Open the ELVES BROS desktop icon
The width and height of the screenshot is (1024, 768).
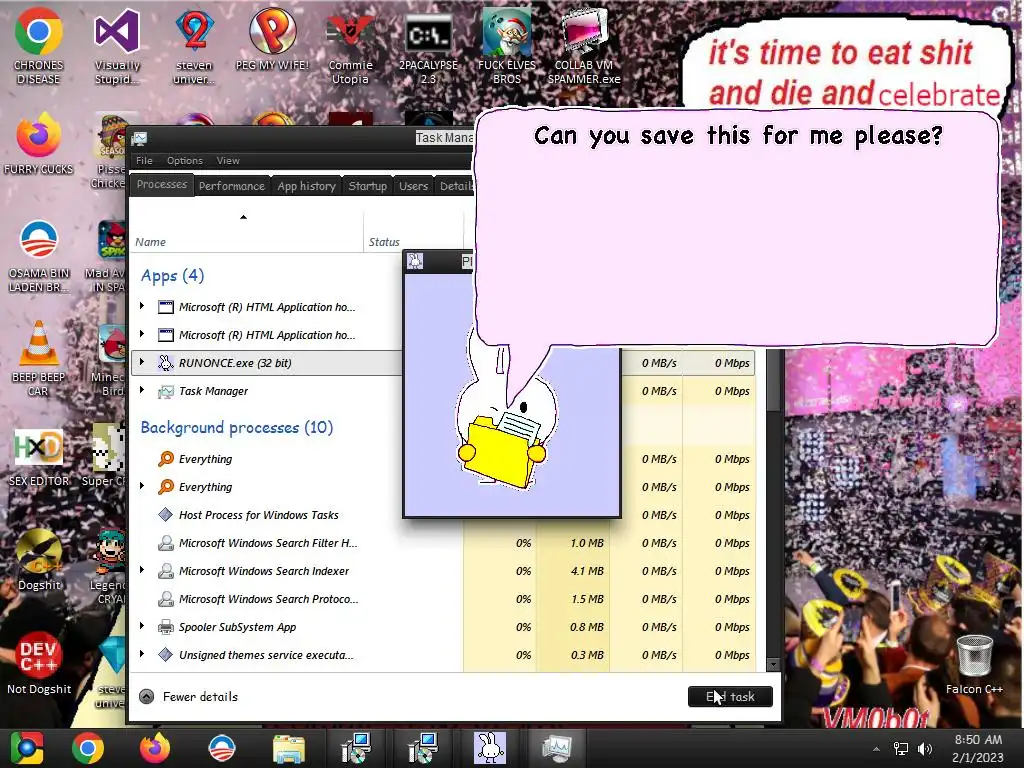[507, 46]
